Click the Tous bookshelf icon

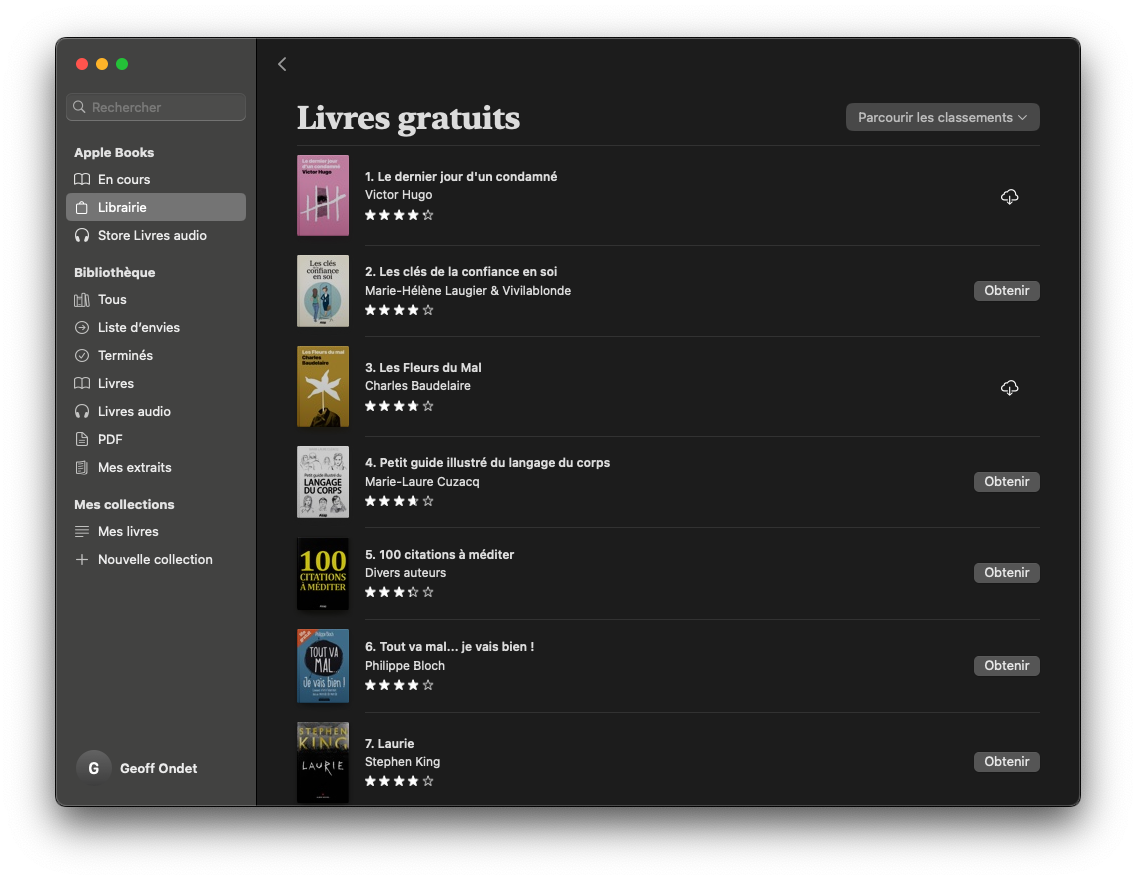(x=82, y=299)
